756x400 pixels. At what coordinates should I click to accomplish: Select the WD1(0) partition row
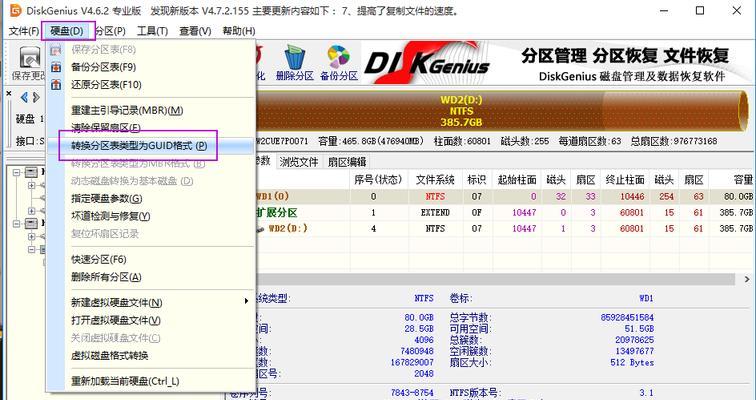[x=505, y=197]
